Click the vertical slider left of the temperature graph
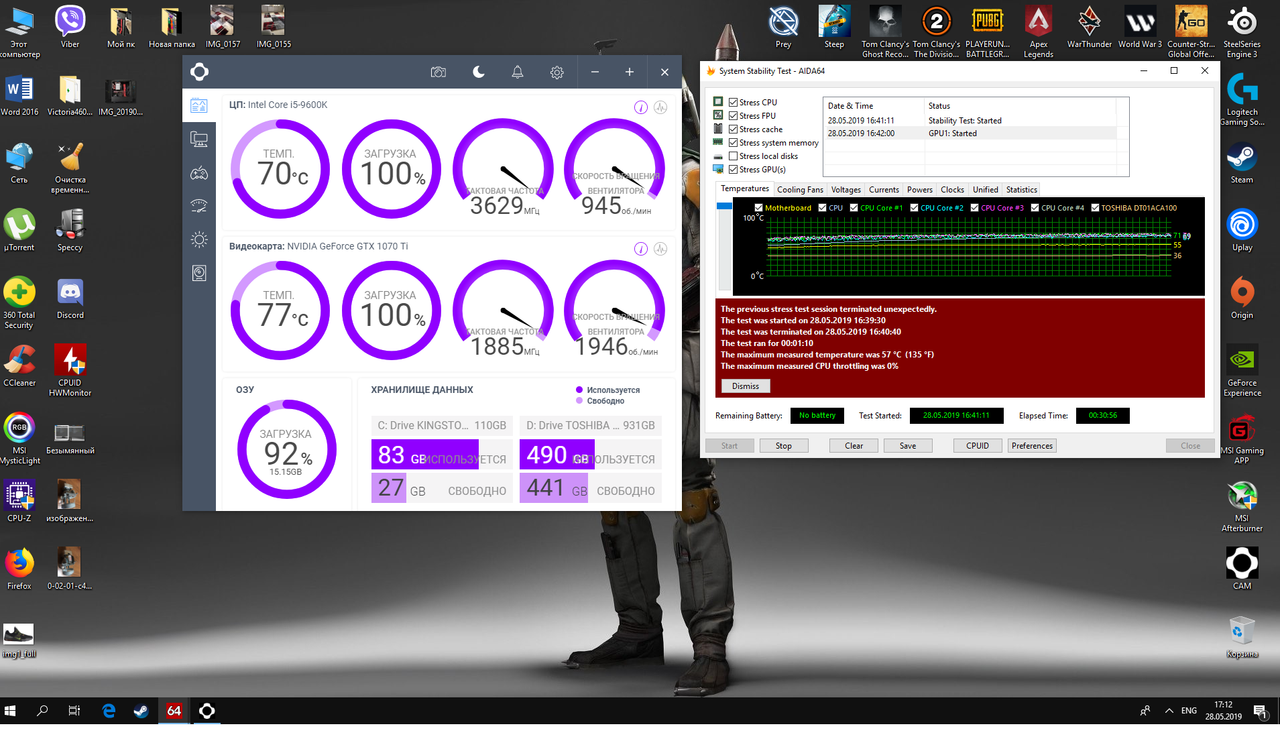Viewport: 1280px width, 739px height. [724, 247]
